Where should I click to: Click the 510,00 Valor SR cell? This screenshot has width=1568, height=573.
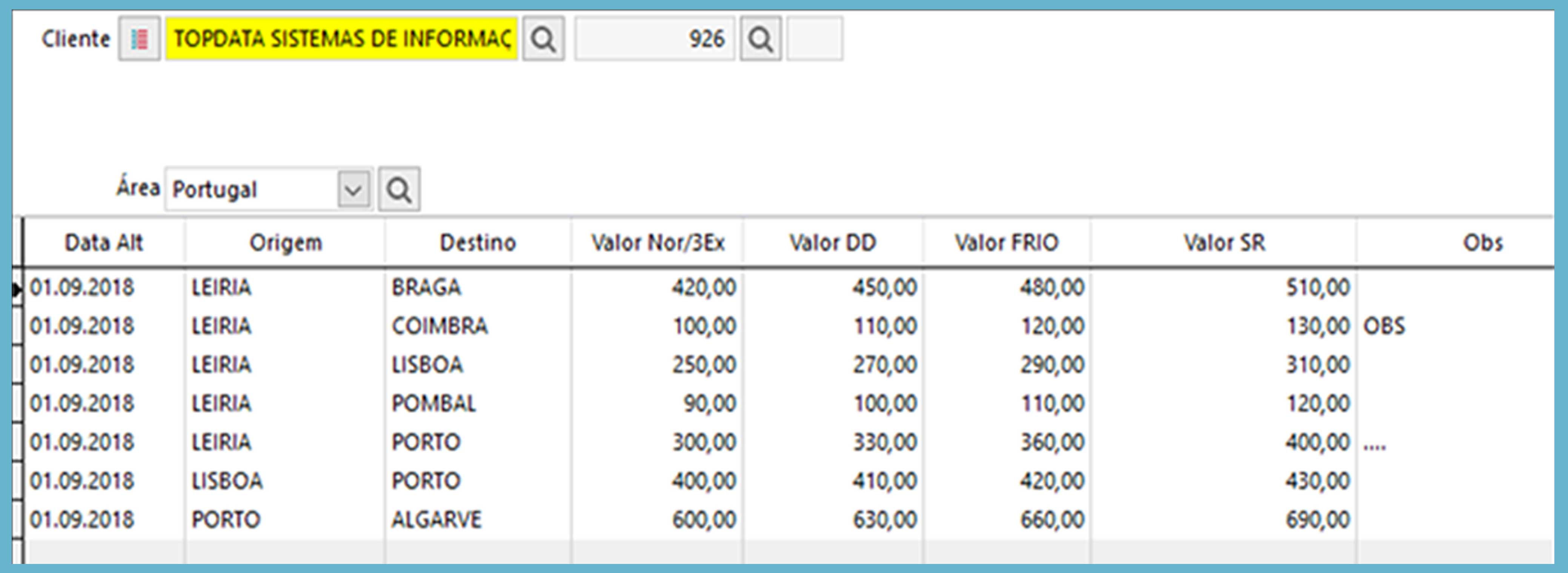click(1224, 287)
